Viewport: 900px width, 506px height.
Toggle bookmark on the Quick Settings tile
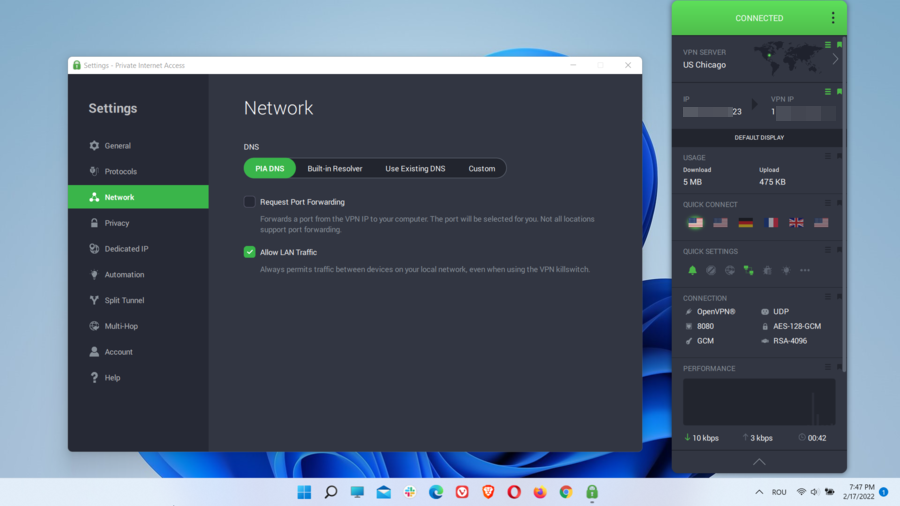pos(839,250)
